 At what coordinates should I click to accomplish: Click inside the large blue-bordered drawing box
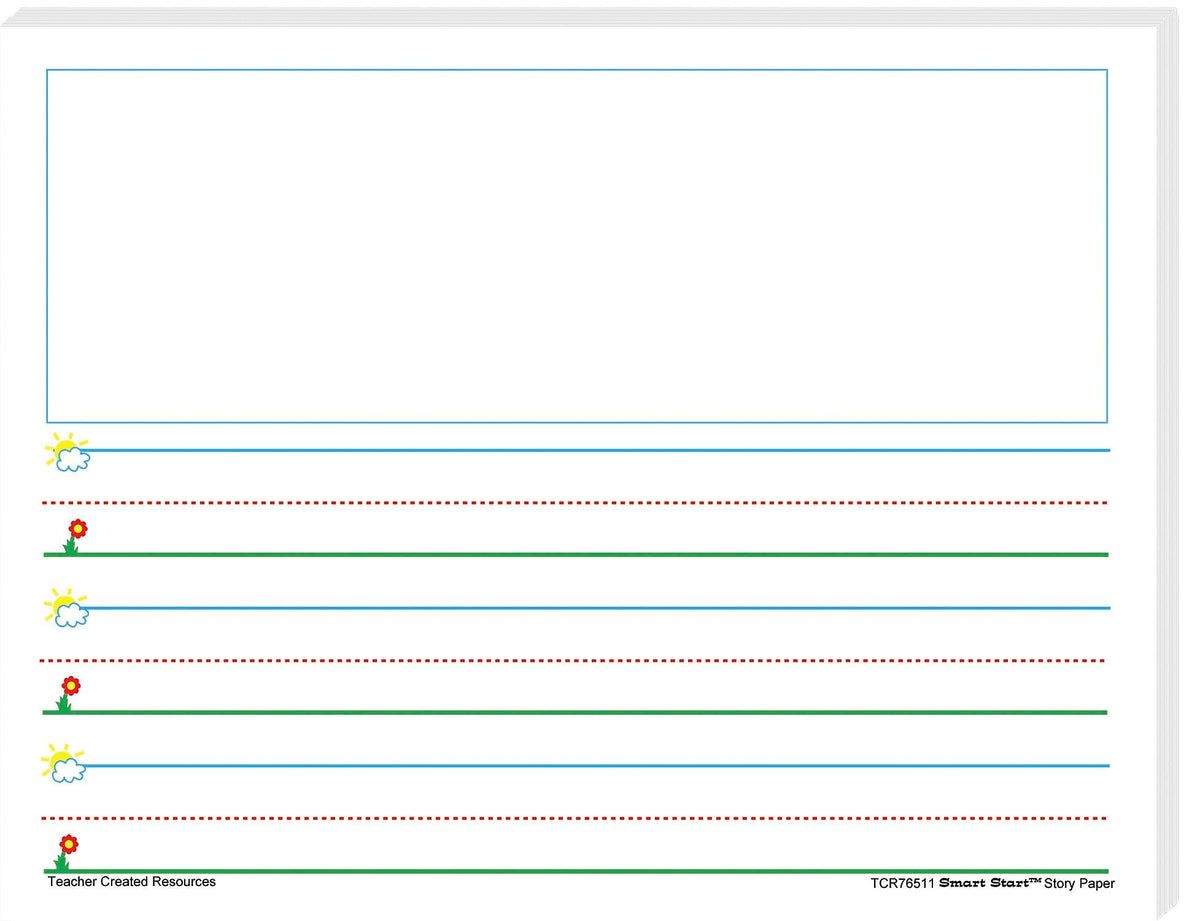click(x=576, y=246)
